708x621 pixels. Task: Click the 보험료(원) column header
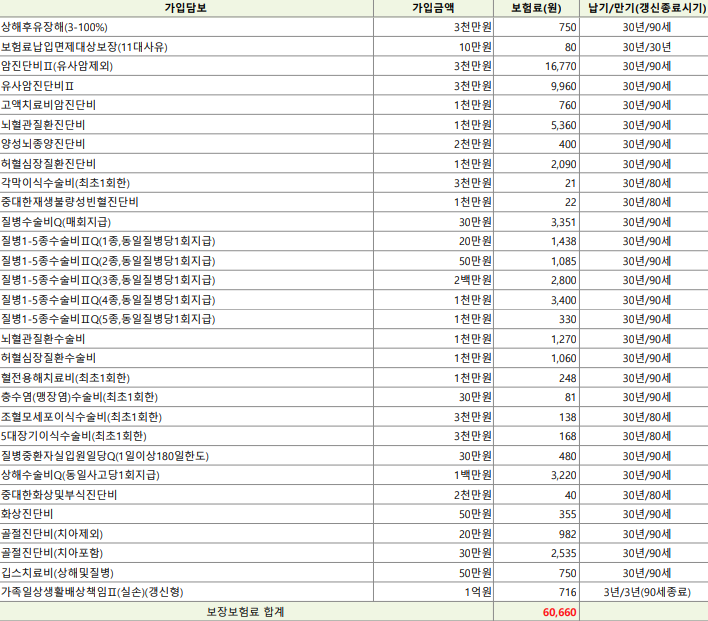pos(540,7)
